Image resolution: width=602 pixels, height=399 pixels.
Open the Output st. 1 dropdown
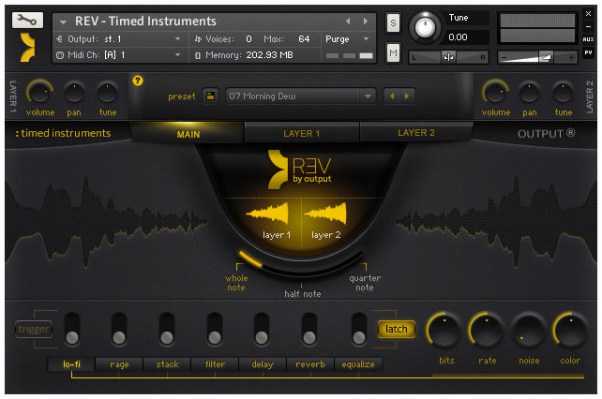[x=119, y=39]
